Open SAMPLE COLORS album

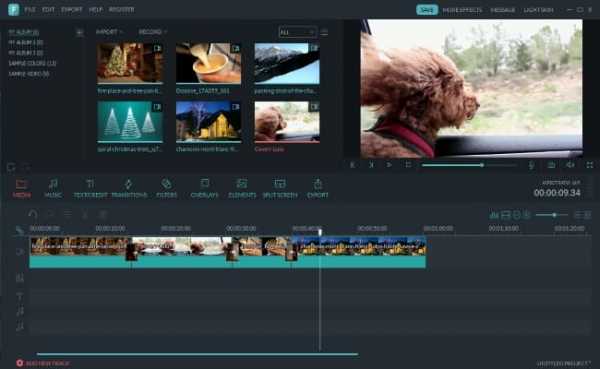(33, 63)
